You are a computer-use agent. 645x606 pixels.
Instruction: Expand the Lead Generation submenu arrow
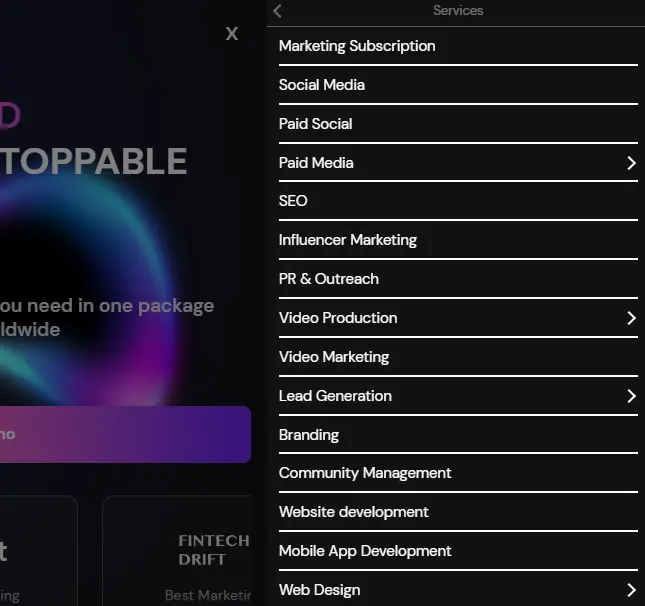click(x=631, y=396)
